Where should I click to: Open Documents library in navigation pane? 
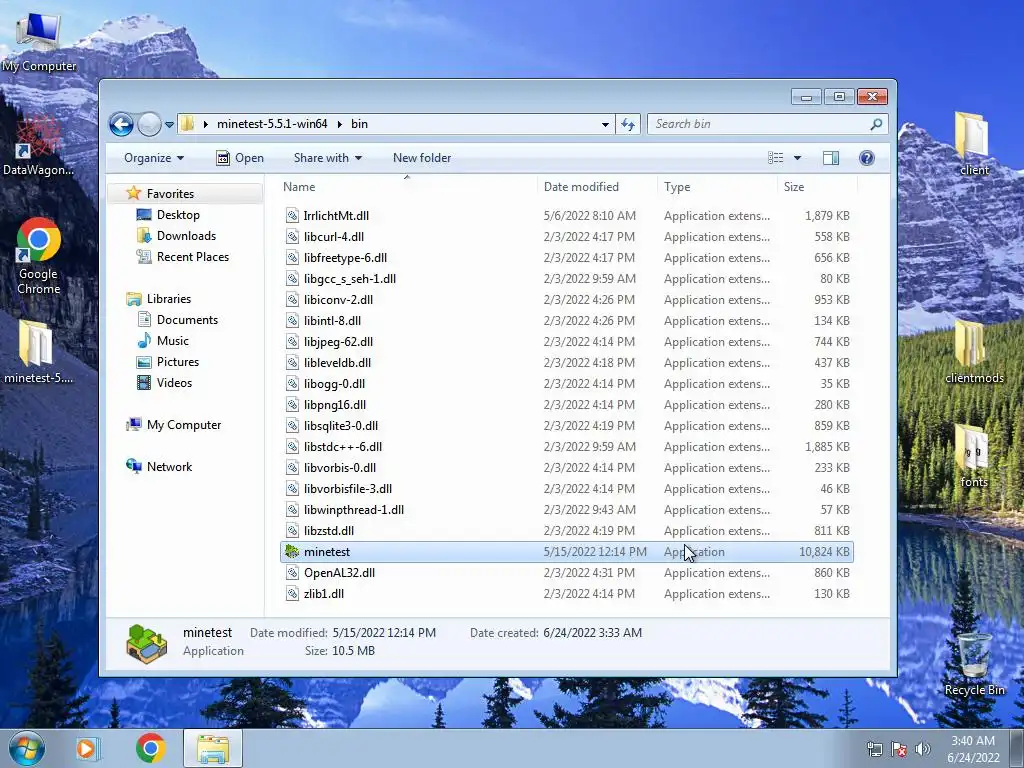coord(187,319)
